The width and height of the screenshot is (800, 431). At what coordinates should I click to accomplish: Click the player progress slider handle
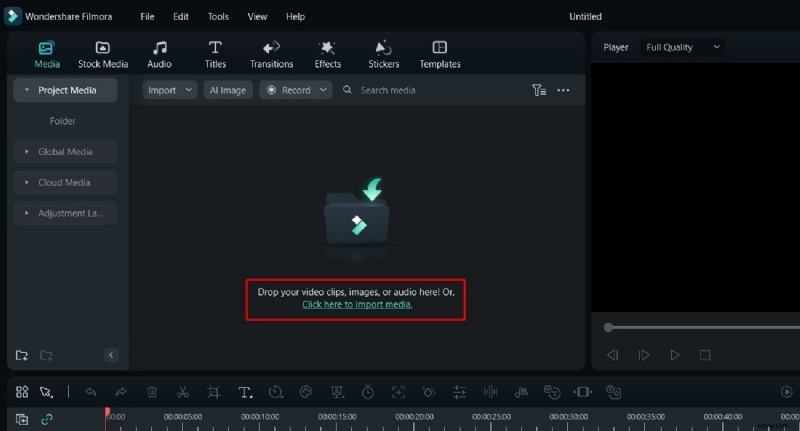(x=608, y=327)
